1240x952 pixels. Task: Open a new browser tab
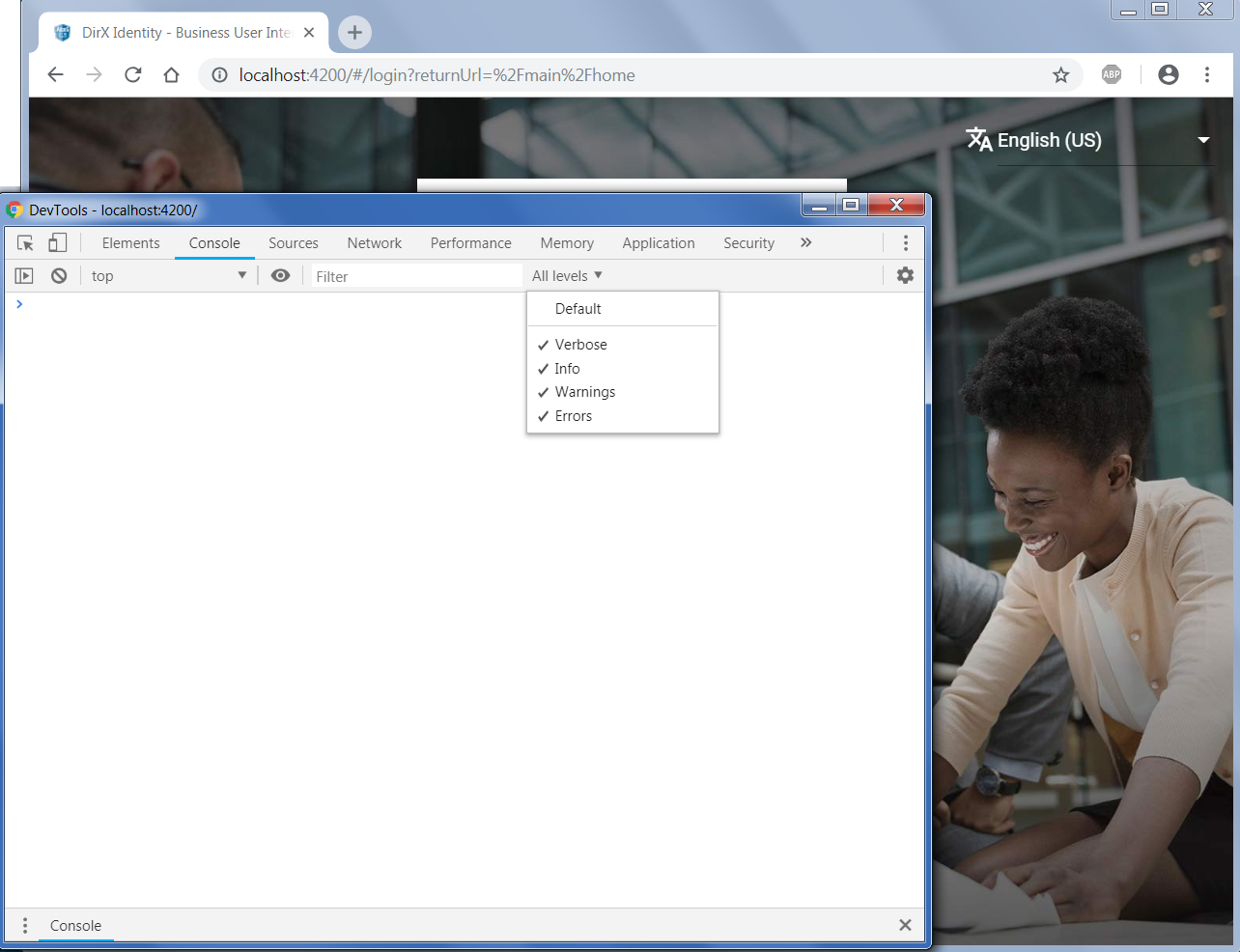click(353, 32)
